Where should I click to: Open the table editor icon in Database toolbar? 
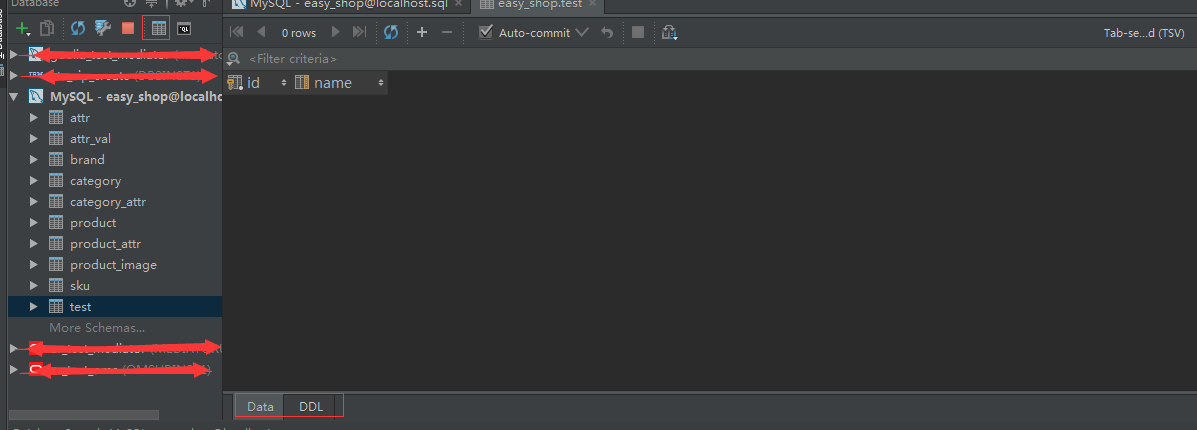(x=159, y=29)
